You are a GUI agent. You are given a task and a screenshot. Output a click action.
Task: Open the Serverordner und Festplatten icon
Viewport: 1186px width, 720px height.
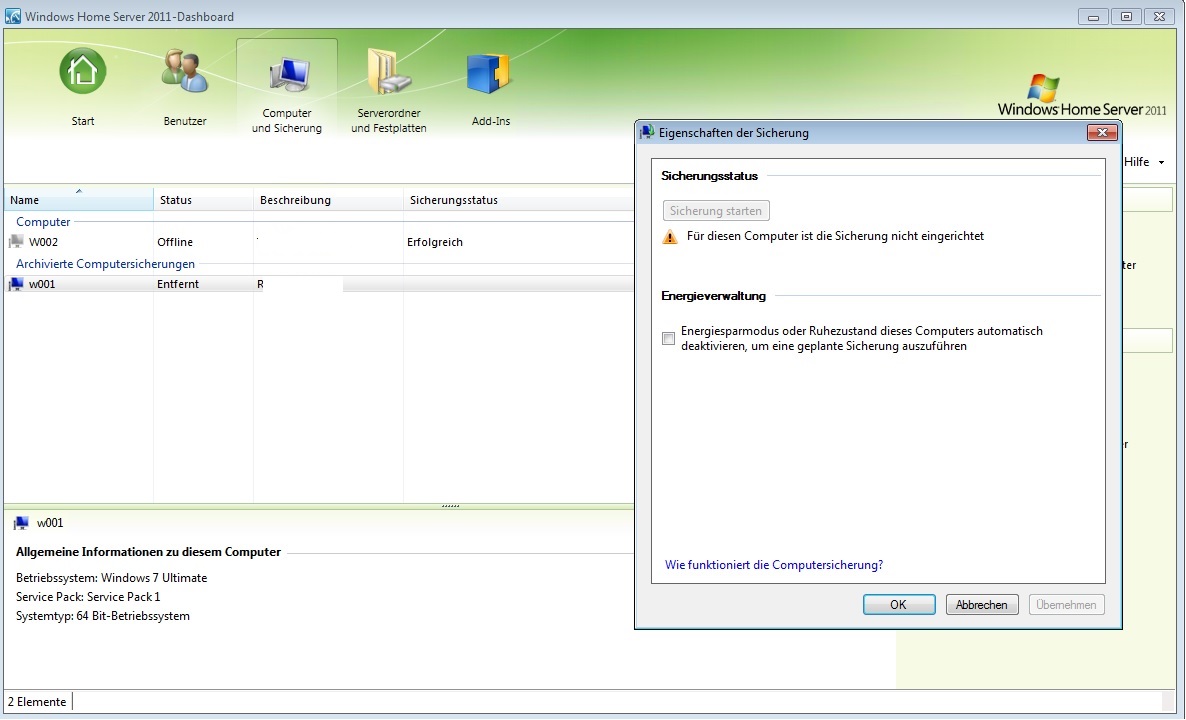coord(389,71)
